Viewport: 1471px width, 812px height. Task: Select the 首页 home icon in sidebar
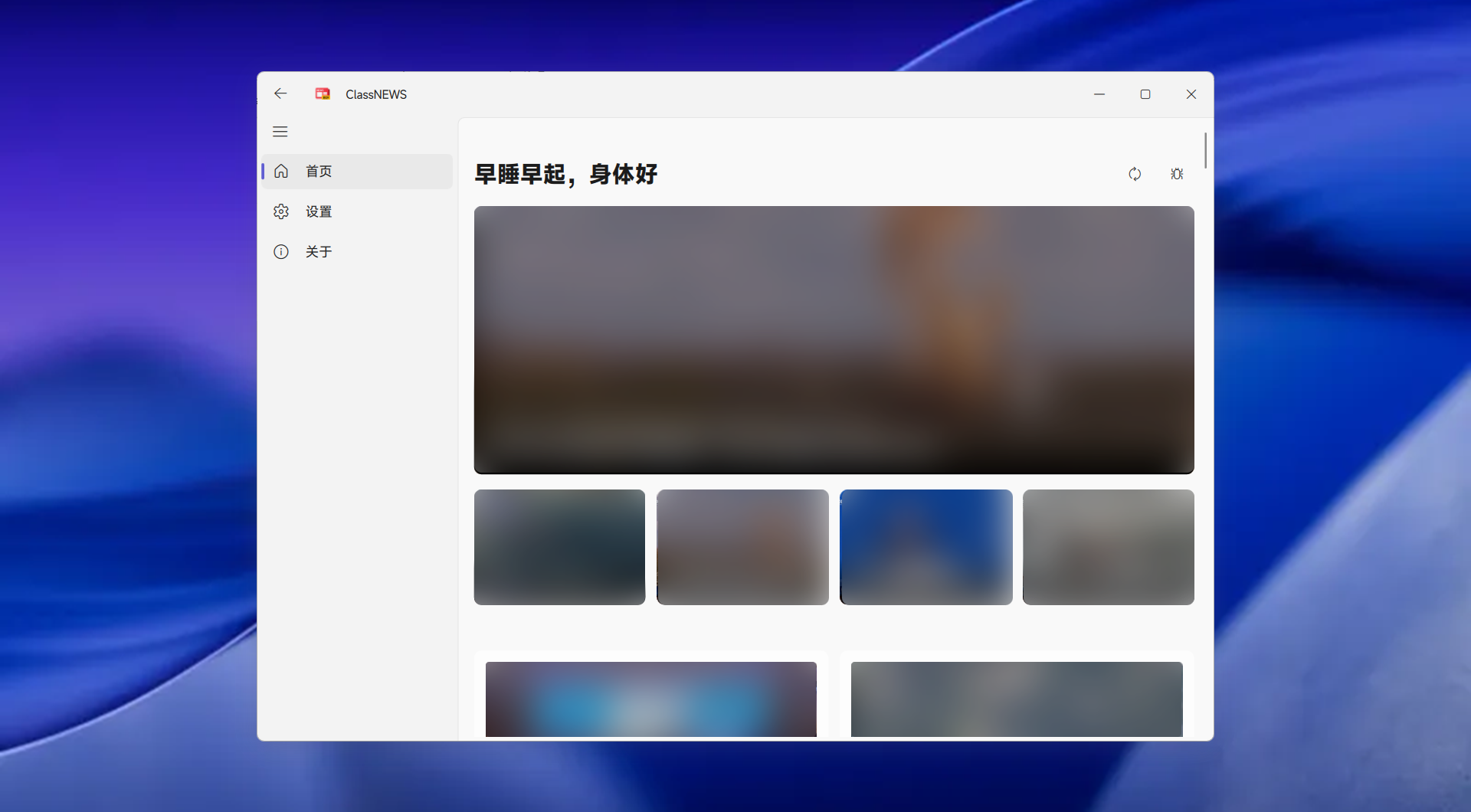[x=281, y=171]
